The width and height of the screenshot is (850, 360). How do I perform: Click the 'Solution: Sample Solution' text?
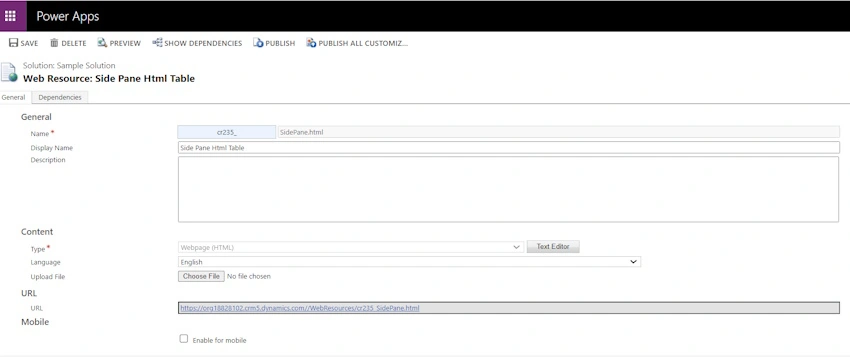69,66
